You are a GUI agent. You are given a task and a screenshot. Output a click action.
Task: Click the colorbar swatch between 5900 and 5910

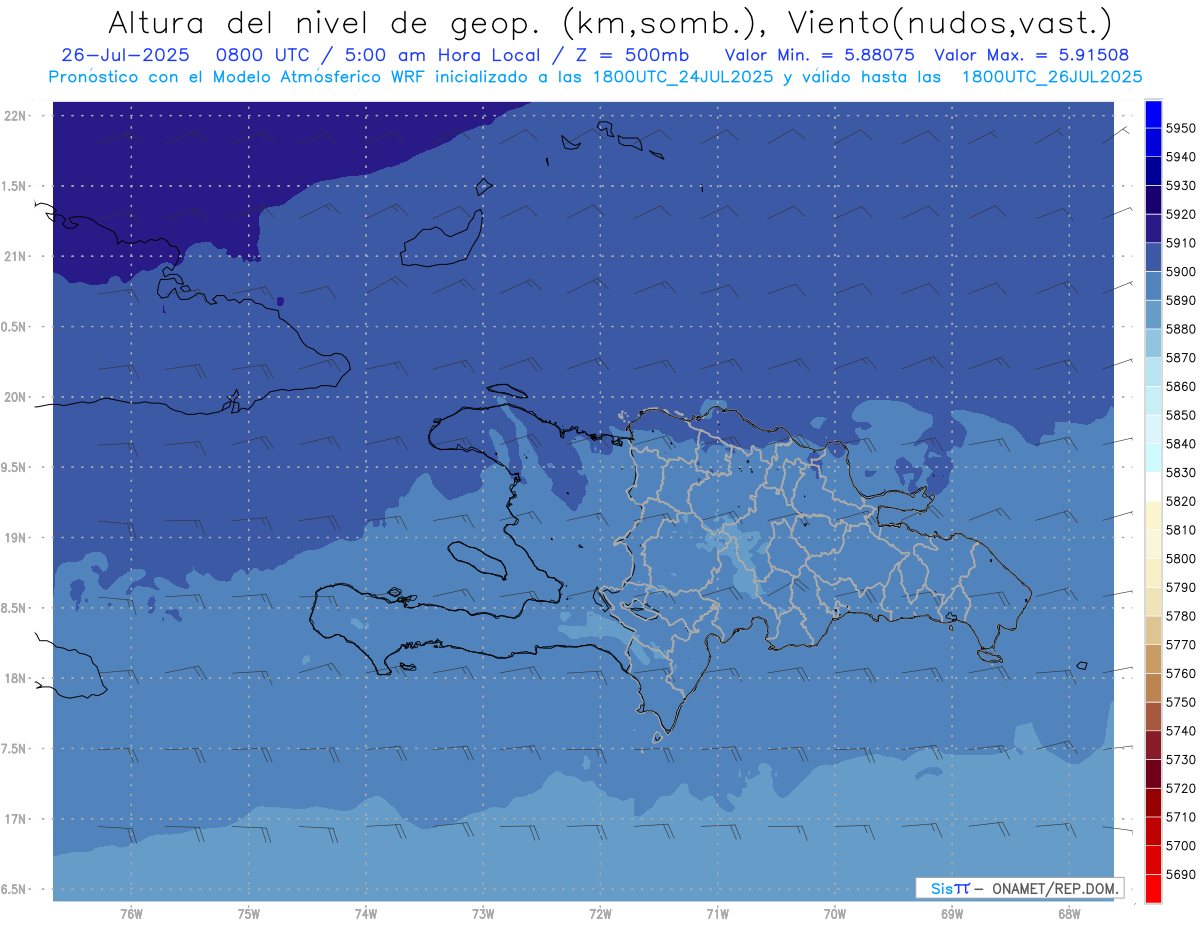coord(1153,258)
